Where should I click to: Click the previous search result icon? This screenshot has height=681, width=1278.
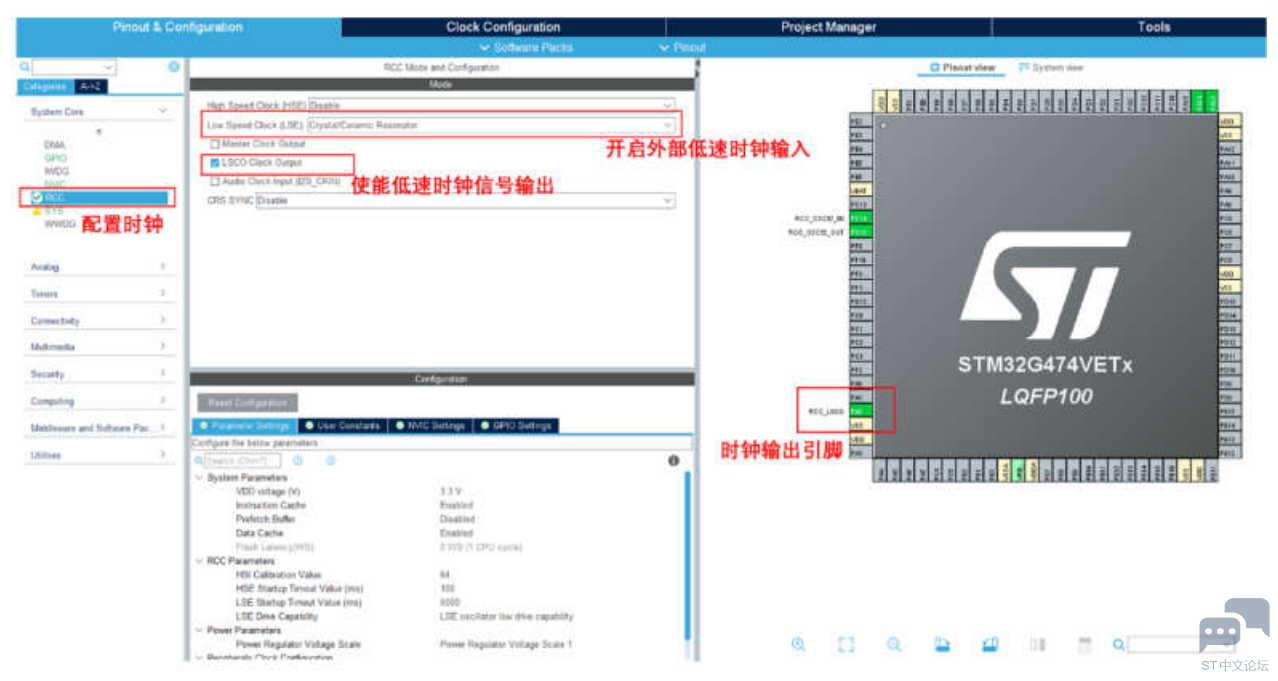[x=298, y=461]
